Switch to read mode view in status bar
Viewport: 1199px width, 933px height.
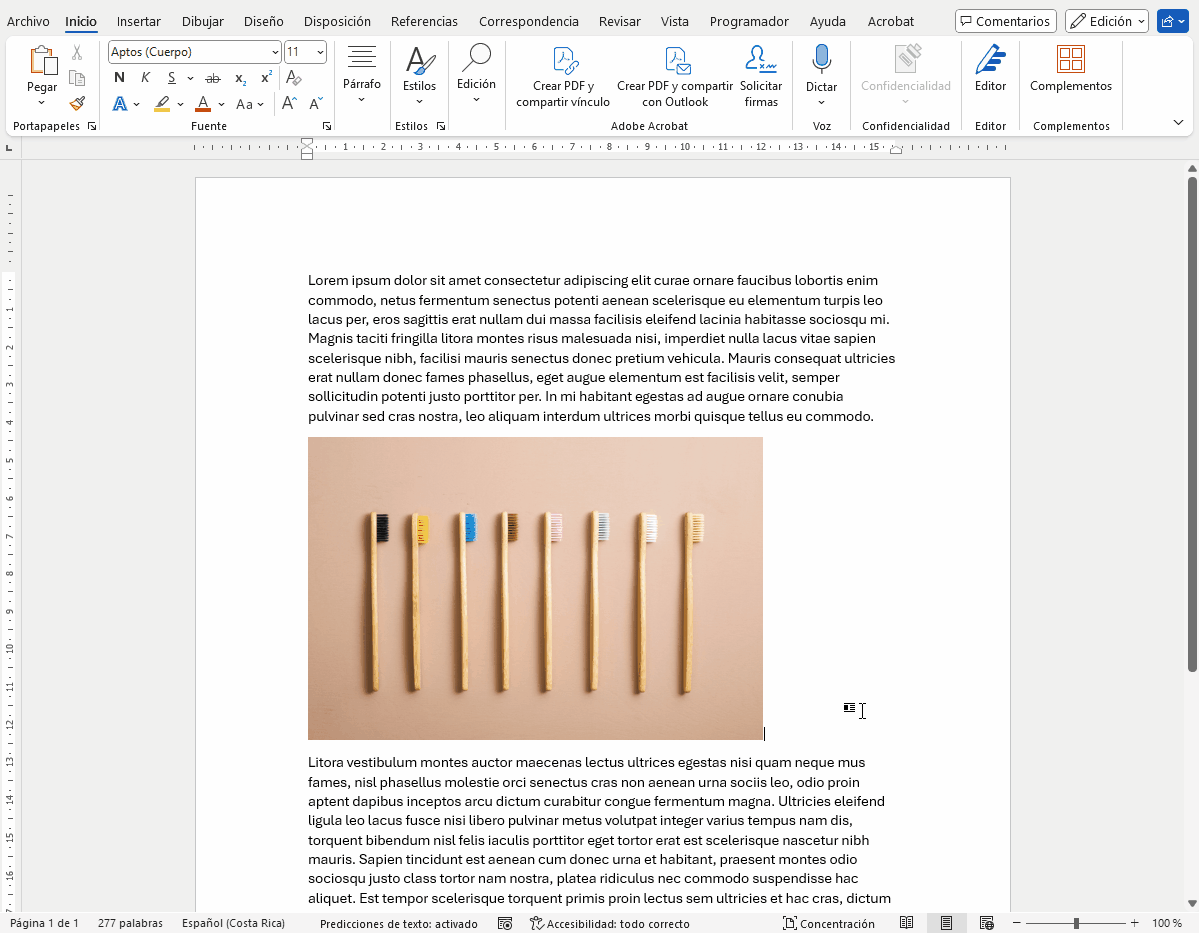(x=906, y=923)
